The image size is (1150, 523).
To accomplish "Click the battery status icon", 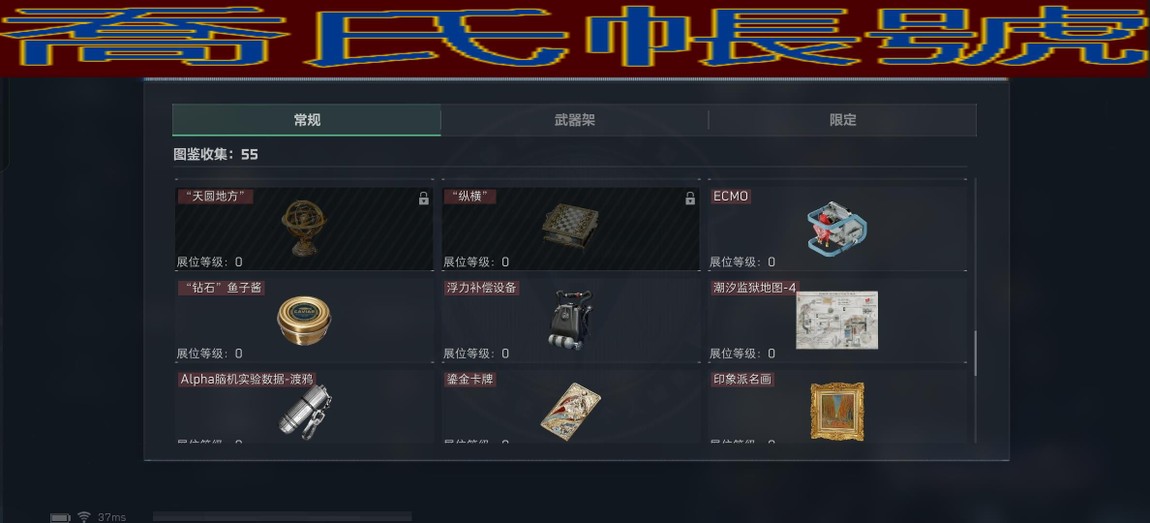I will coord(60,518).
